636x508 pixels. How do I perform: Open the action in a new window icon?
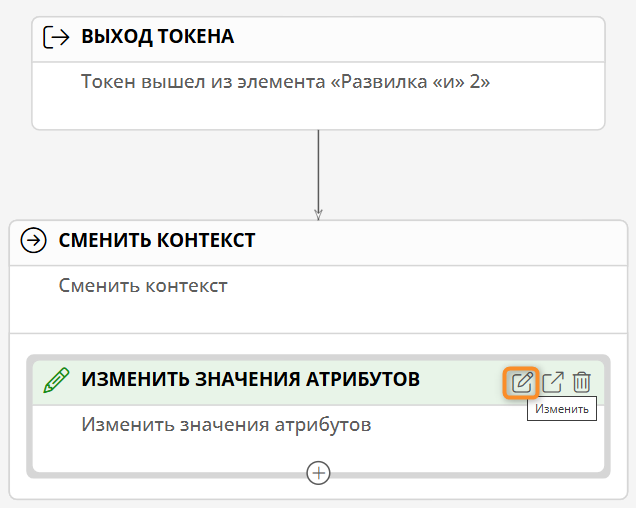pos(553,382)
